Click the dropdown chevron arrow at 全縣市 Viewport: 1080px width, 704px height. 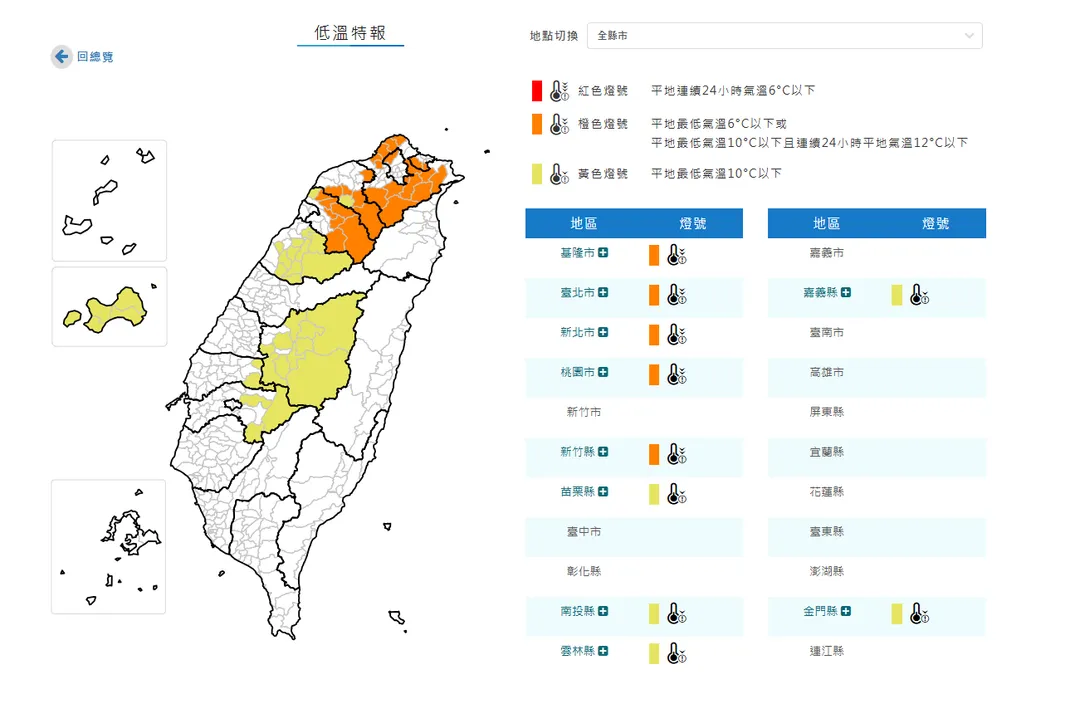(x=969, y=36)
